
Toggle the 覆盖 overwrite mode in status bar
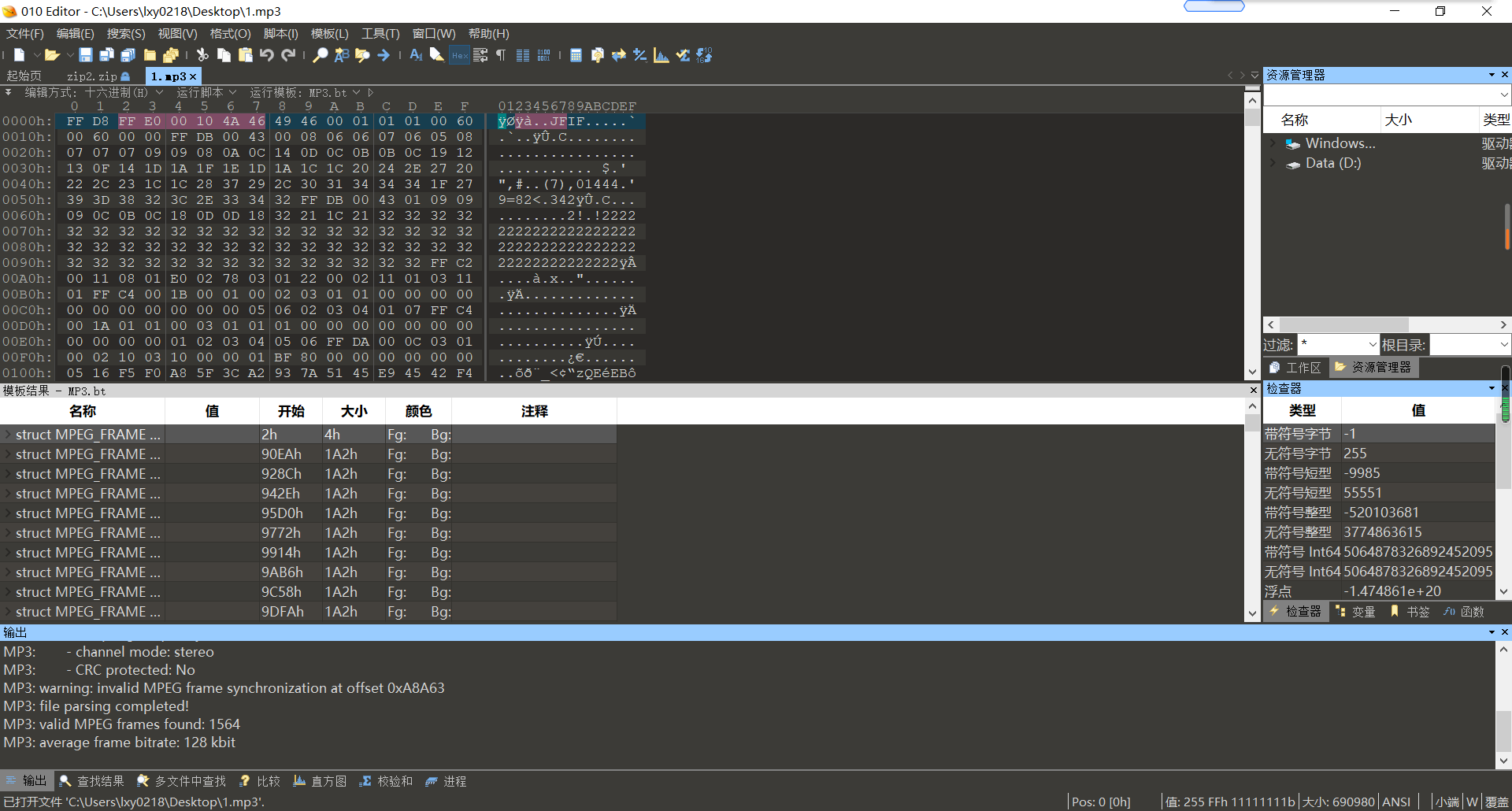pyautogui.click(x=1496, y=802)
